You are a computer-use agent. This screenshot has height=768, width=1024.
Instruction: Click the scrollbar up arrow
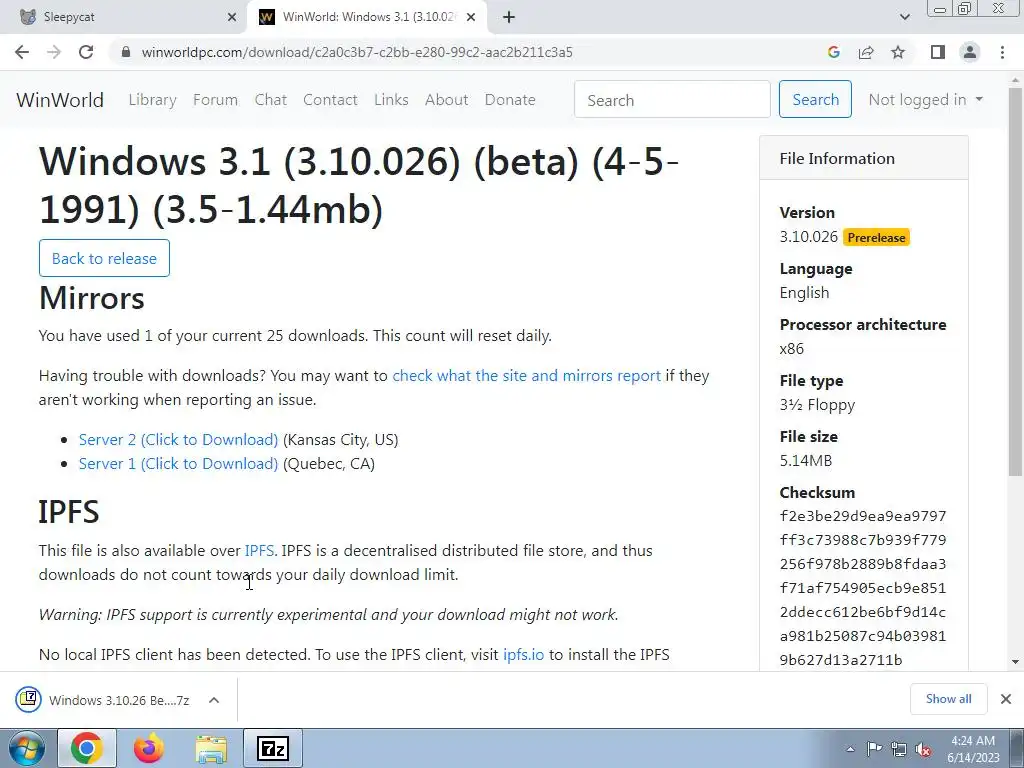(1015, 78)
